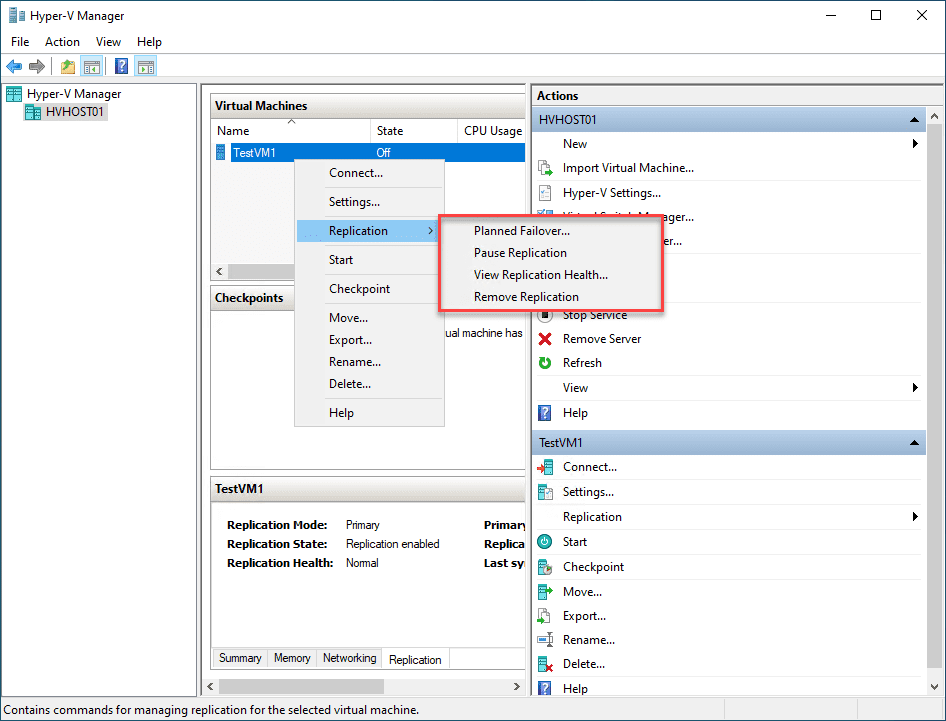Open the File menu

[20, 42]
